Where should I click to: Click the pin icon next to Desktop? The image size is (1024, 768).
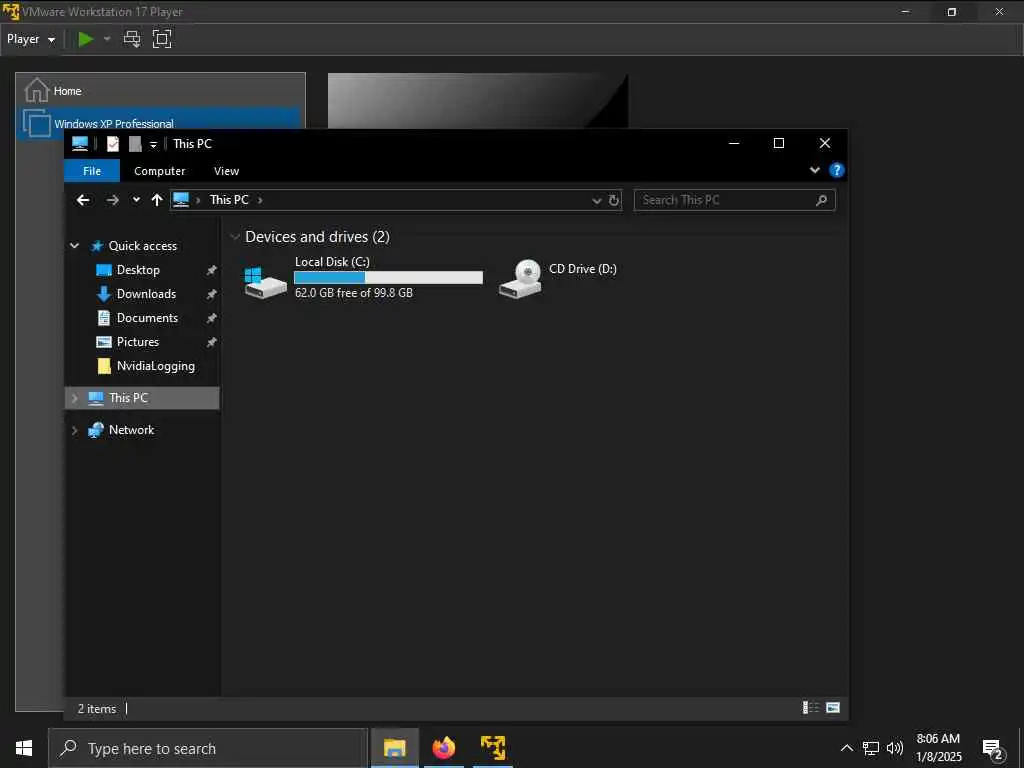coord(211,270)
